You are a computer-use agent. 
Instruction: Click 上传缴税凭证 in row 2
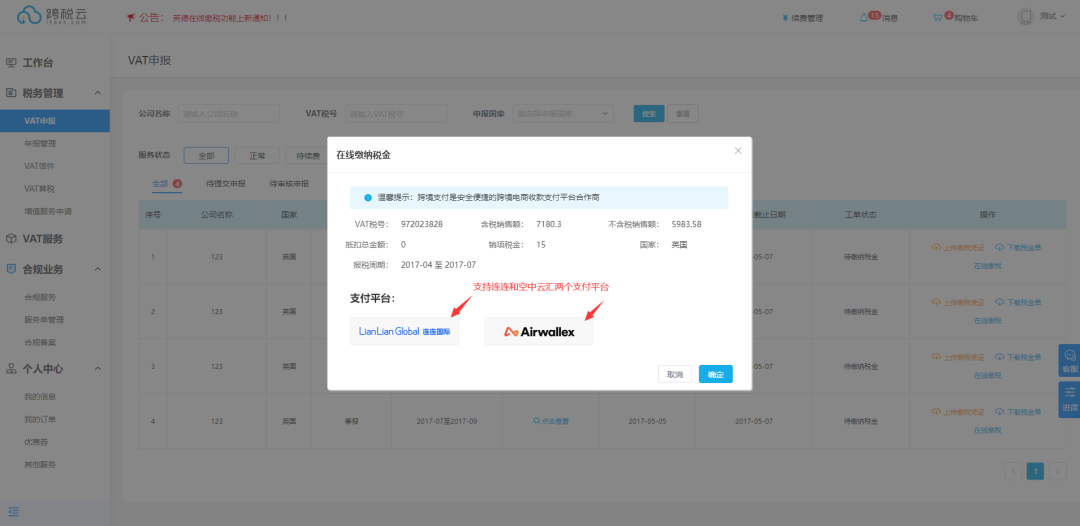[958, 302]
